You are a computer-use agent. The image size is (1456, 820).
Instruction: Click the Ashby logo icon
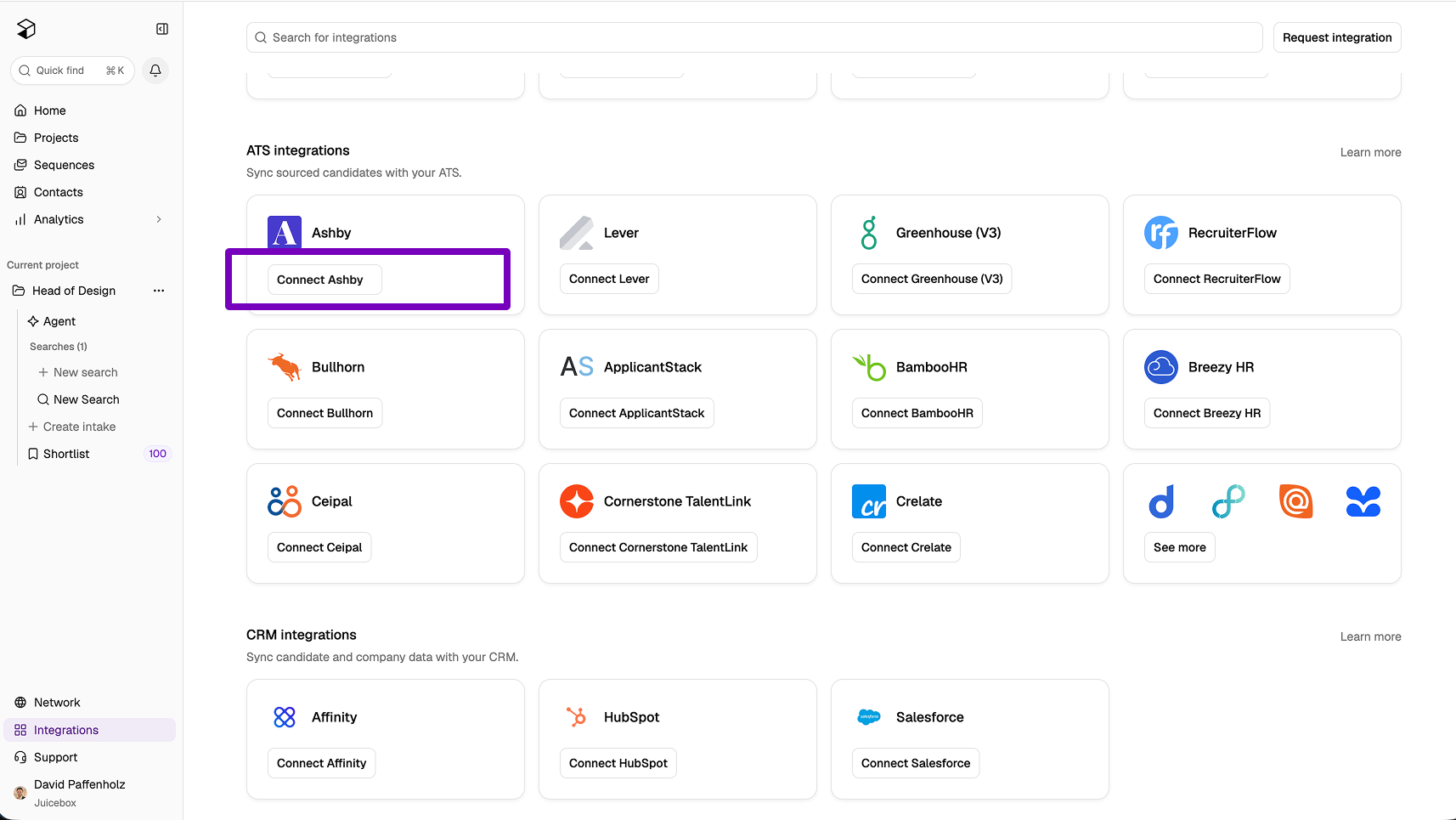pyautogui.click(x=285, y=232)
